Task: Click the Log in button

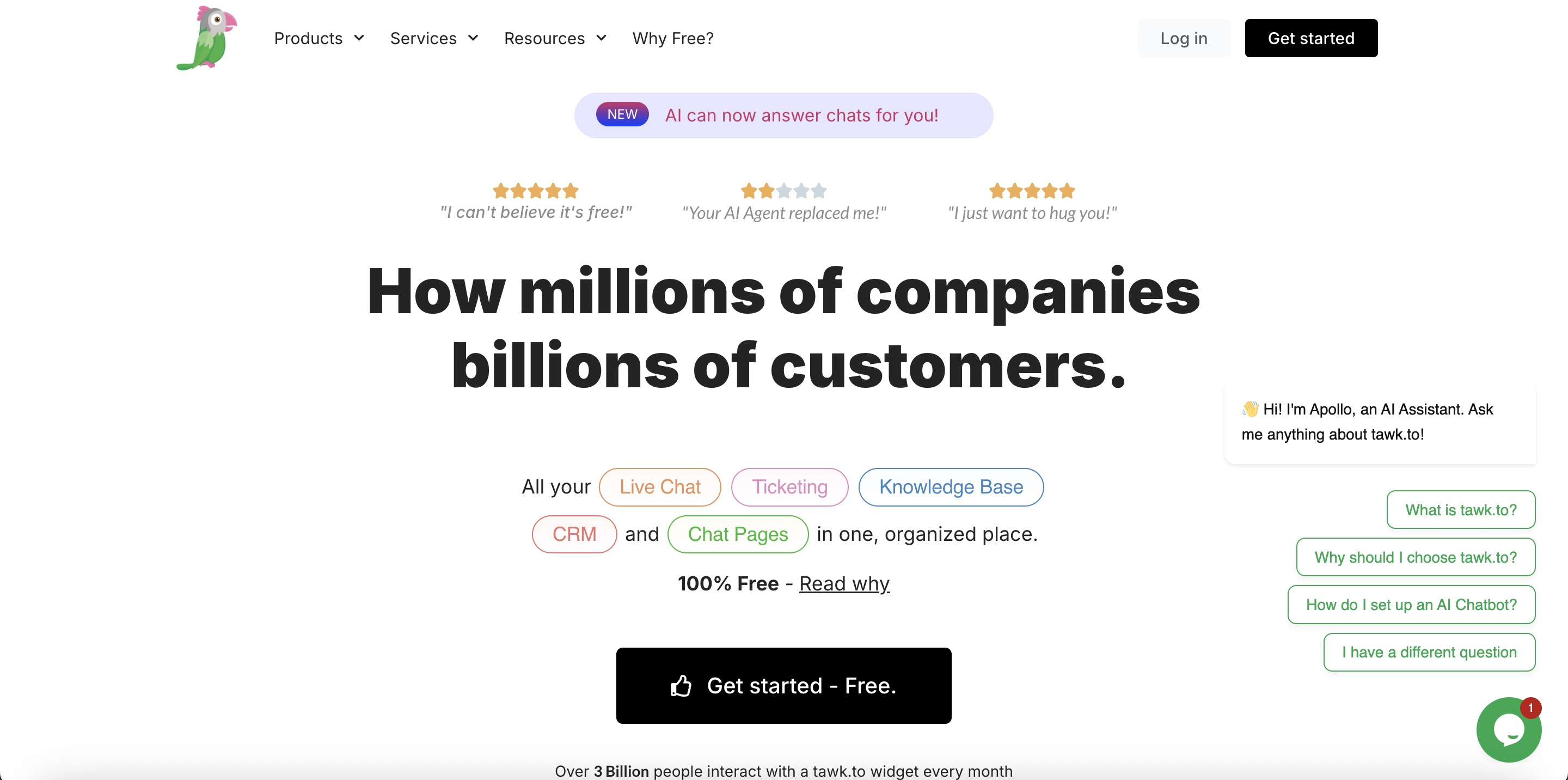Action: click(1183, 38)
